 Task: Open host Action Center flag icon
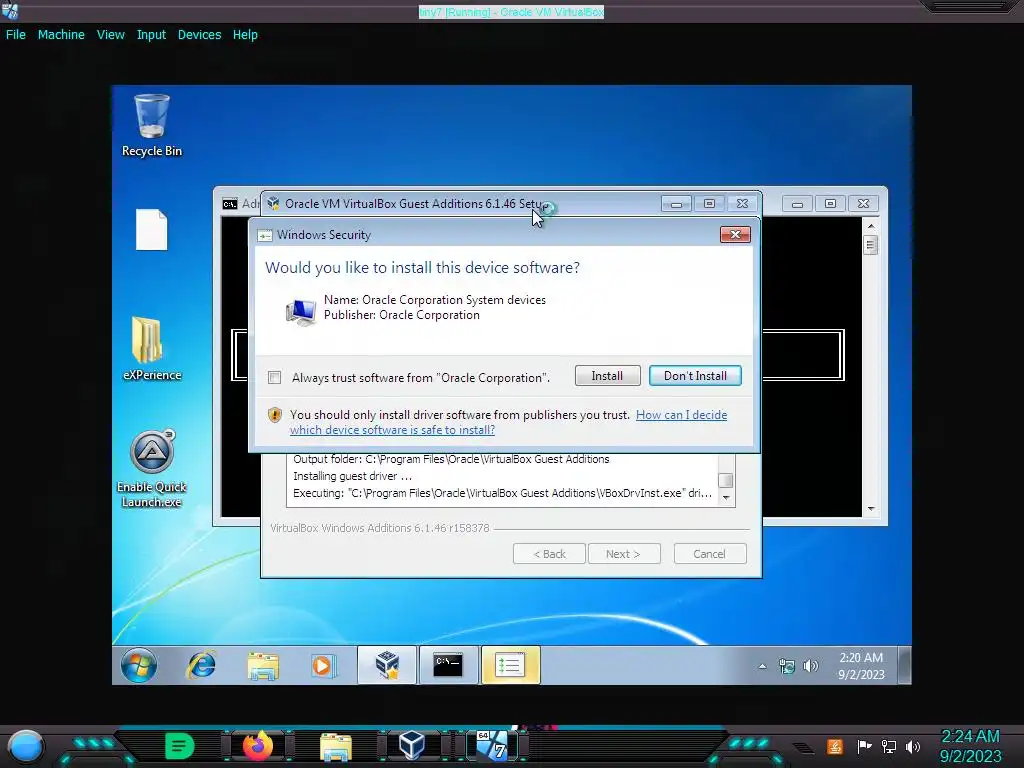[x=864, y=746]
